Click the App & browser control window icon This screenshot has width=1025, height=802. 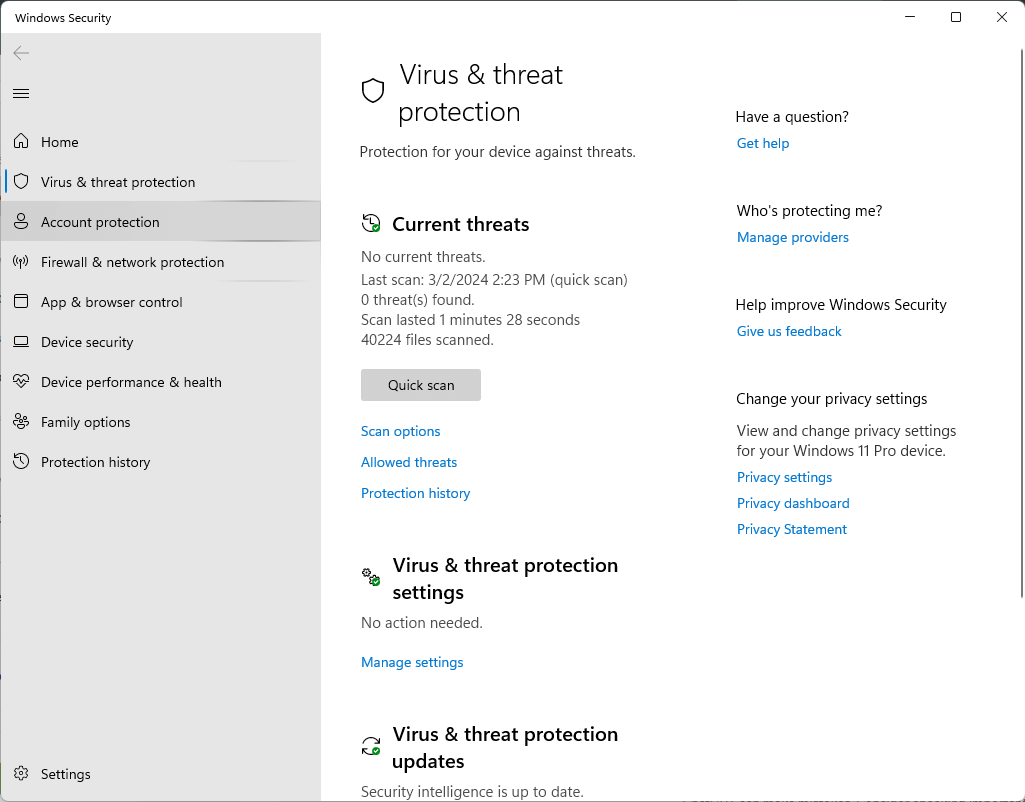[x=21, y=301]
